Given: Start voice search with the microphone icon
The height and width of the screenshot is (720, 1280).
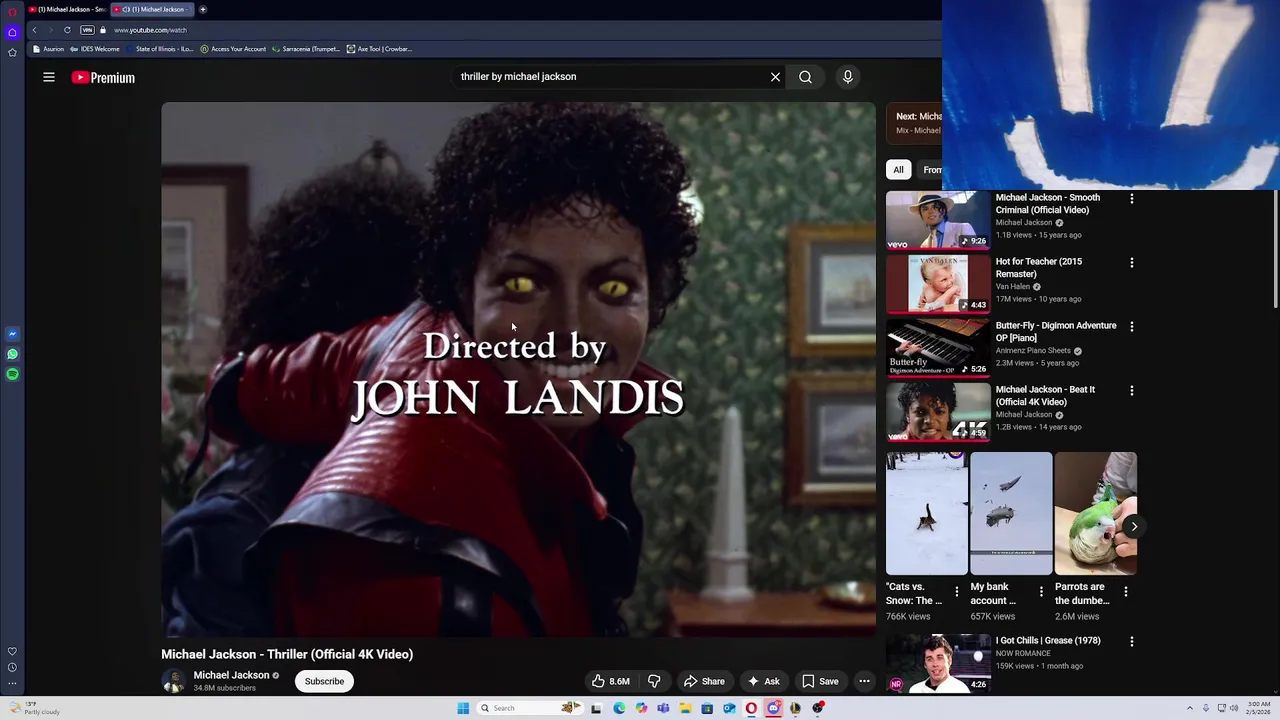Looking at the screenshot, I should (848, 77).
